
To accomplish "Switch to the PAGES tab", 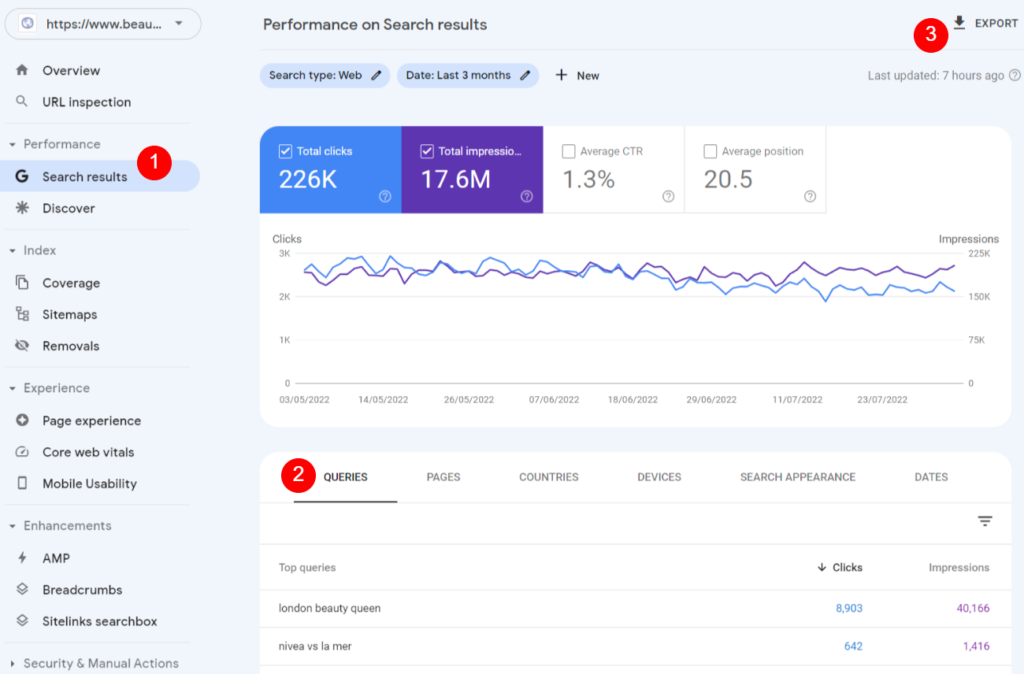I will click(x=443, y=477).
